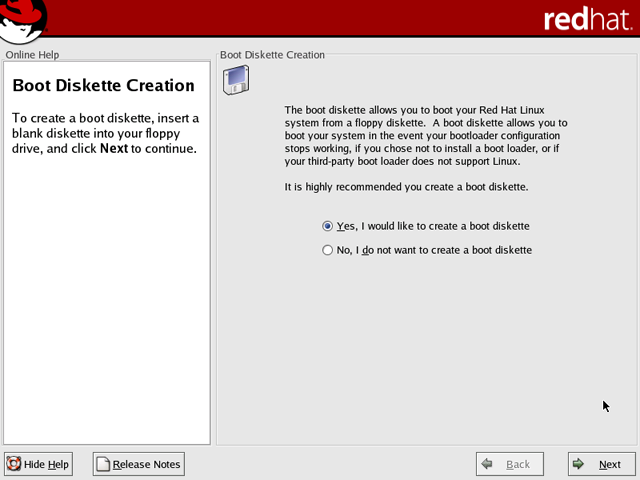This screenshot has height=480, width=640.
Task: Click the lifebuoy icon on Hide Help
Action: point(14,464)
